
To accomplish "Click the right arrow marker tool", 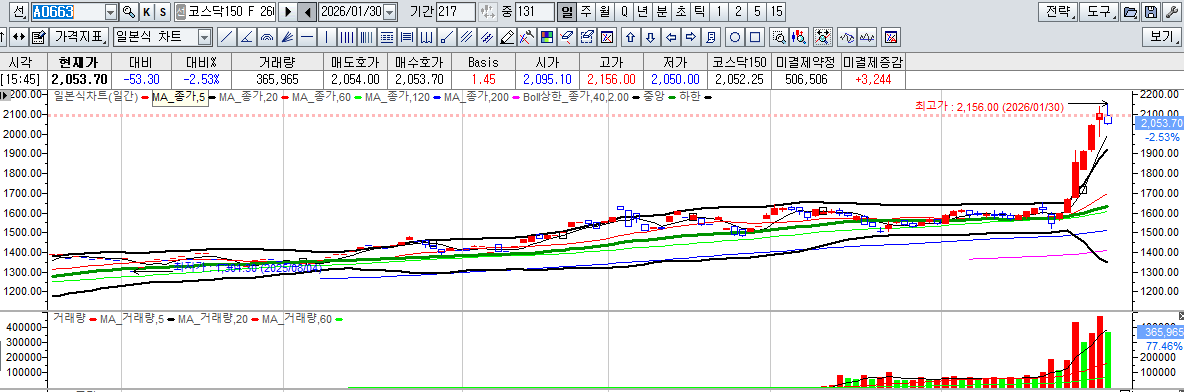I will pyautogui.click(x=691, y=36).
